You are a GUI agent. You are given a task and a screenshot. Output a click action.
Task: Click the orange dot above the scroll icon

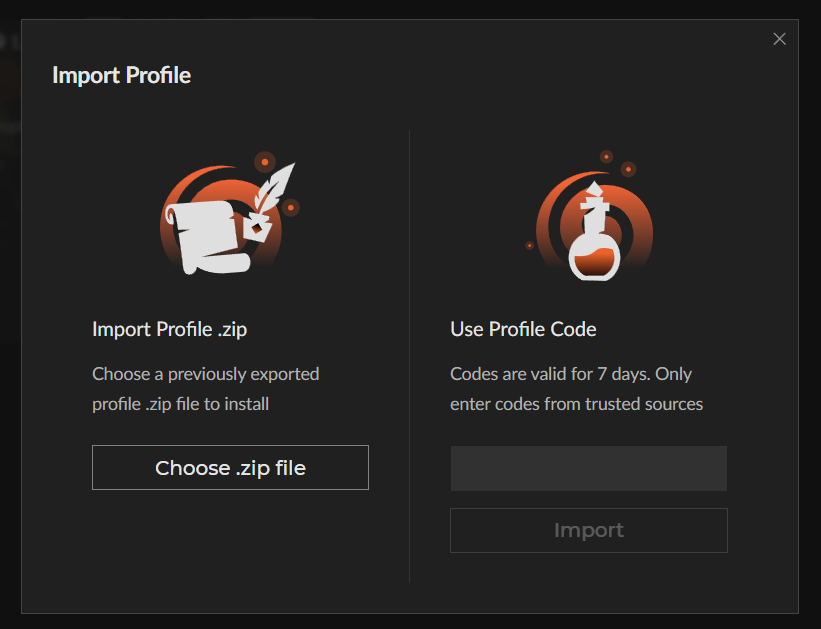[264, 160]
